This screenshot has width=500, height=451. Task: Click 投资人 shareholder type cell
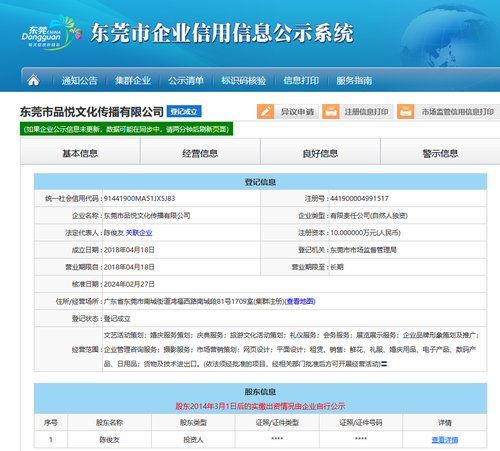[x=193, y=440]
